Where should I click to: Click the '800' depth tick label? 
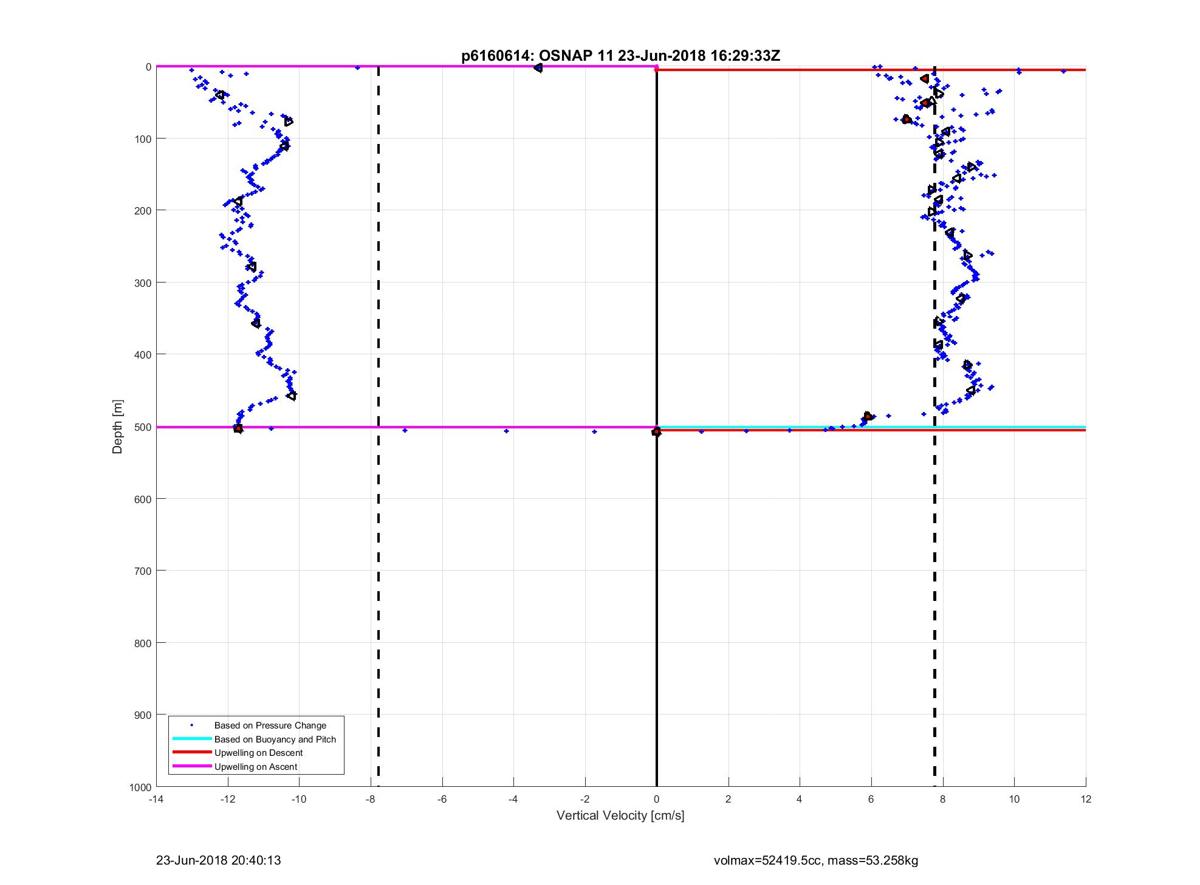click(142, 643)
